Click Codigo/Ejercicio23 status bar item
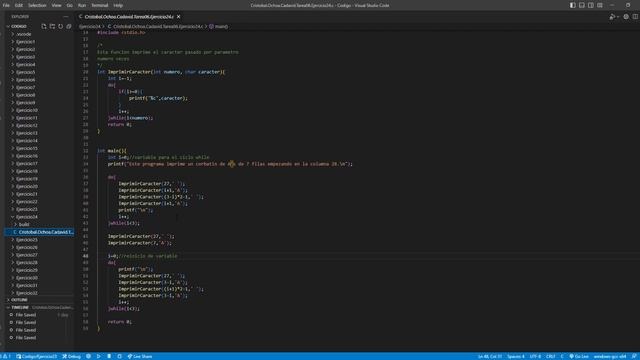640x360 pixels. (x=37, y=356)
